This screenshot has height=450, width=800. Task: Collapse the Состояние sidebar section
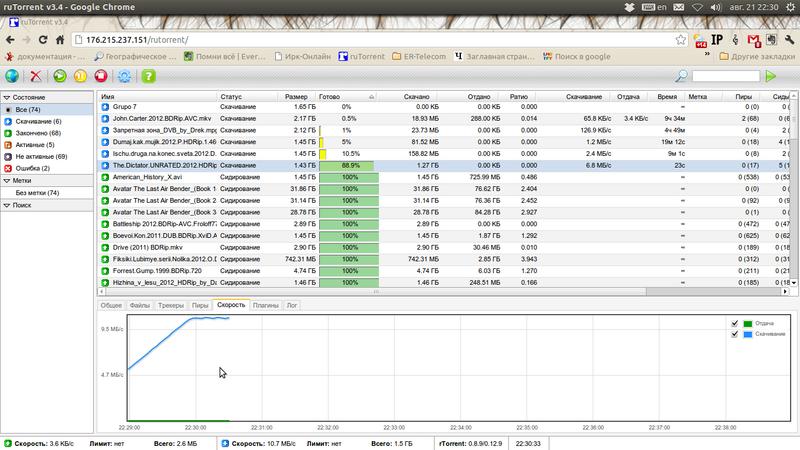(x=7, y=97)
